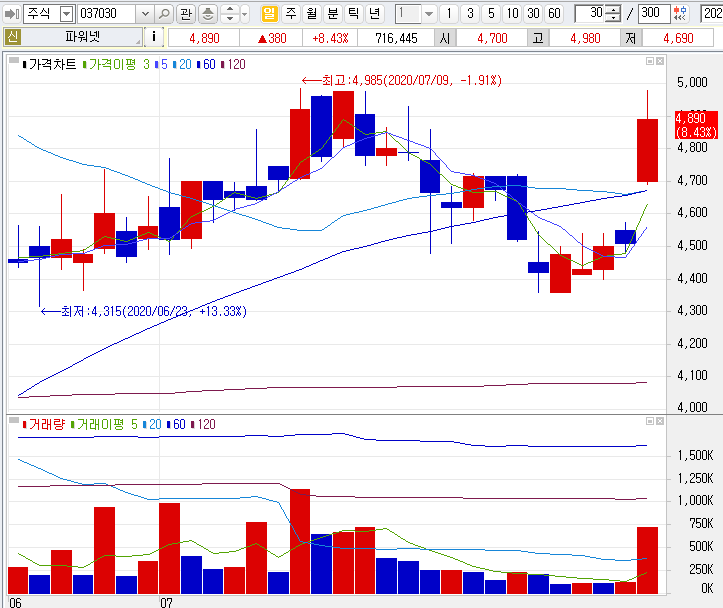
Task: Click the 60-day volume average legend
Action: point(176,425)
